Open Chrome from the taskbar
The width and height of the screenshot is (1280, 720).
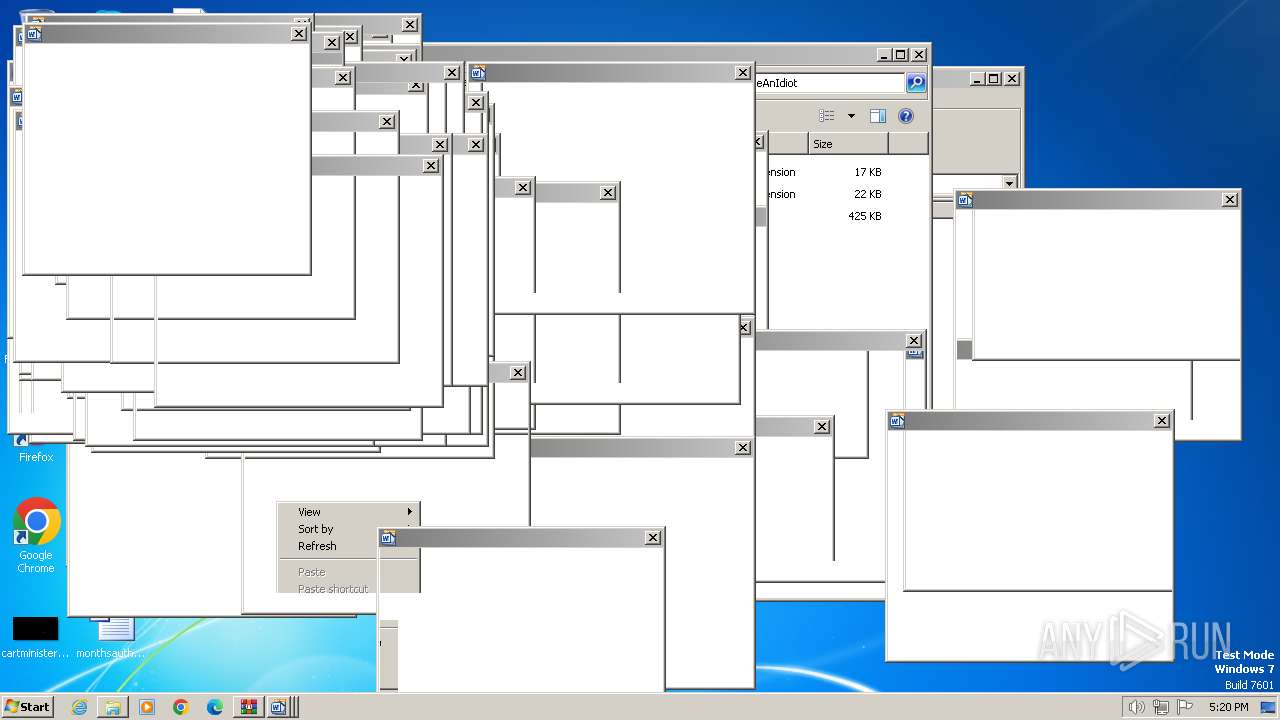(181, 707)
